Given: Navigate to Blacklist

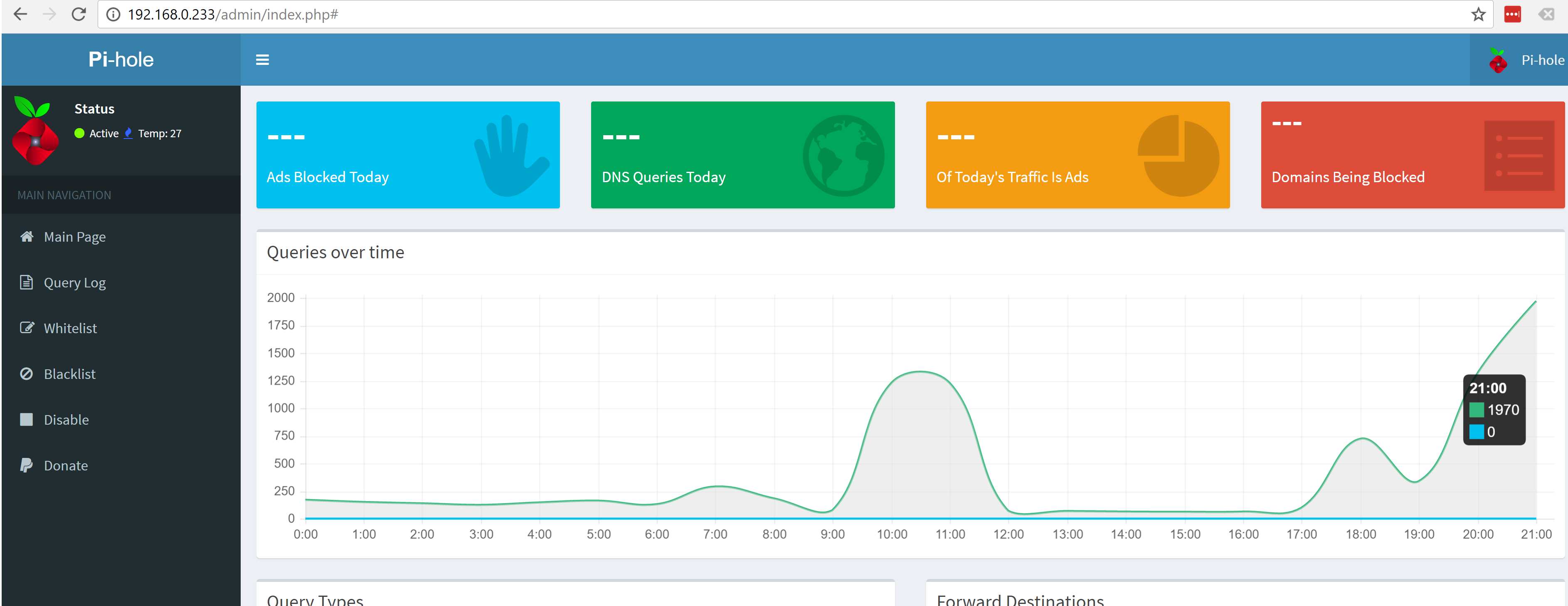Looking at the screenshot, I should pyautogui.click(x=121, y=373).
